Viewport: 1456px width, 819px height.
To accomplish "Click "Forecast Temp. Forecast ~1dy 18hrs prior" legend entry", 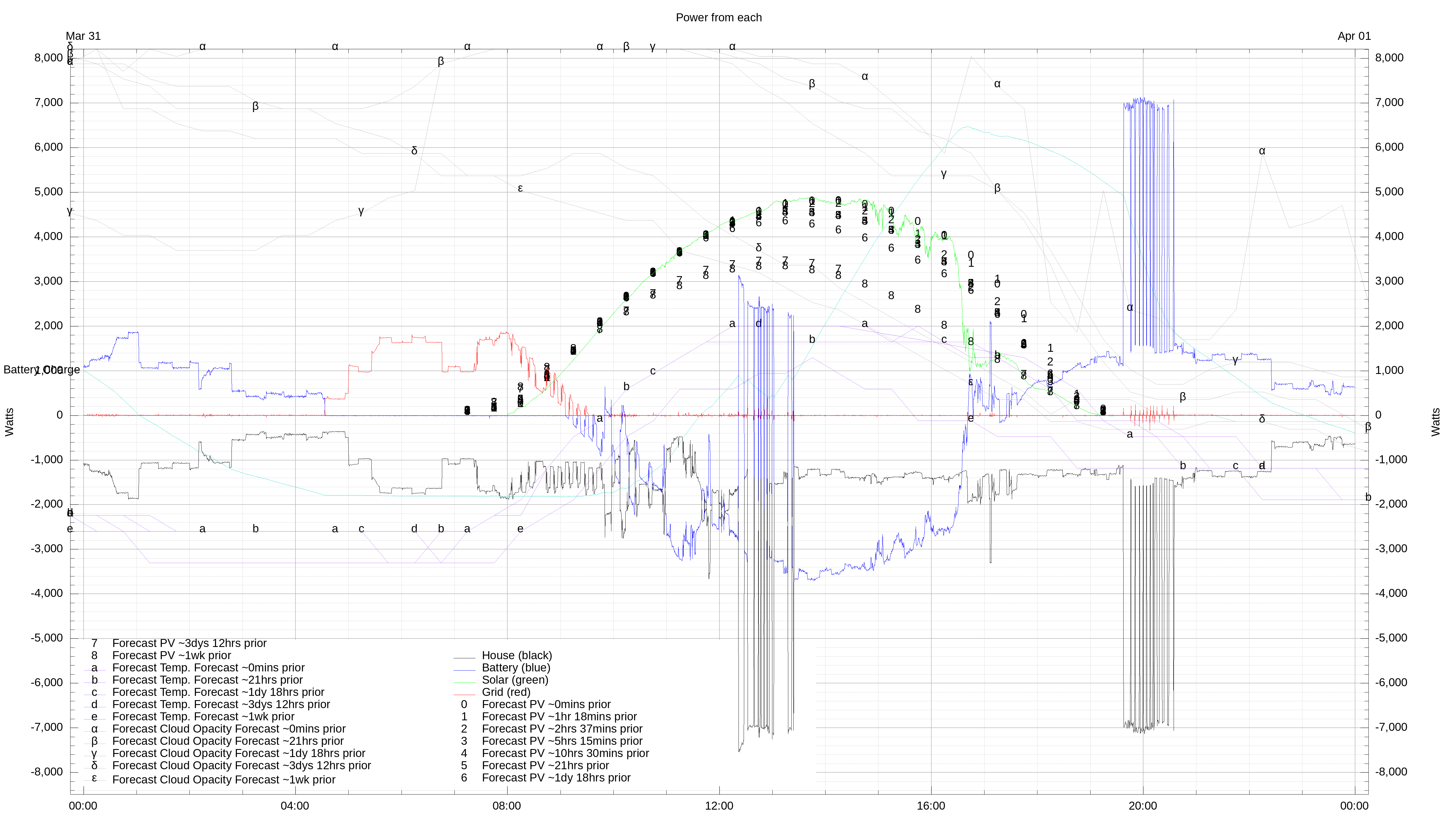I will [218, 692].
